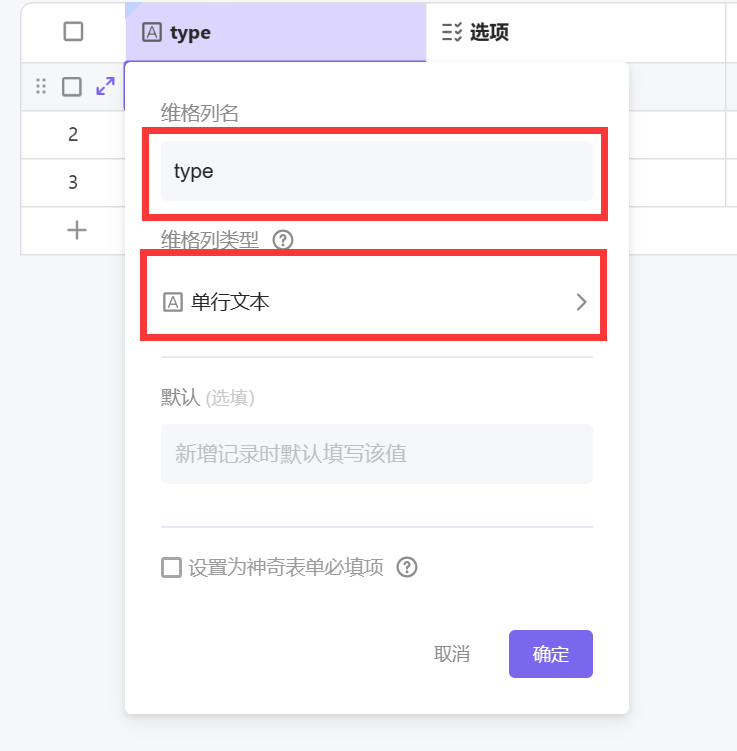Viewport: 737px width, 751px height.
Task: Select row number 3
Action: coord(73,183)
